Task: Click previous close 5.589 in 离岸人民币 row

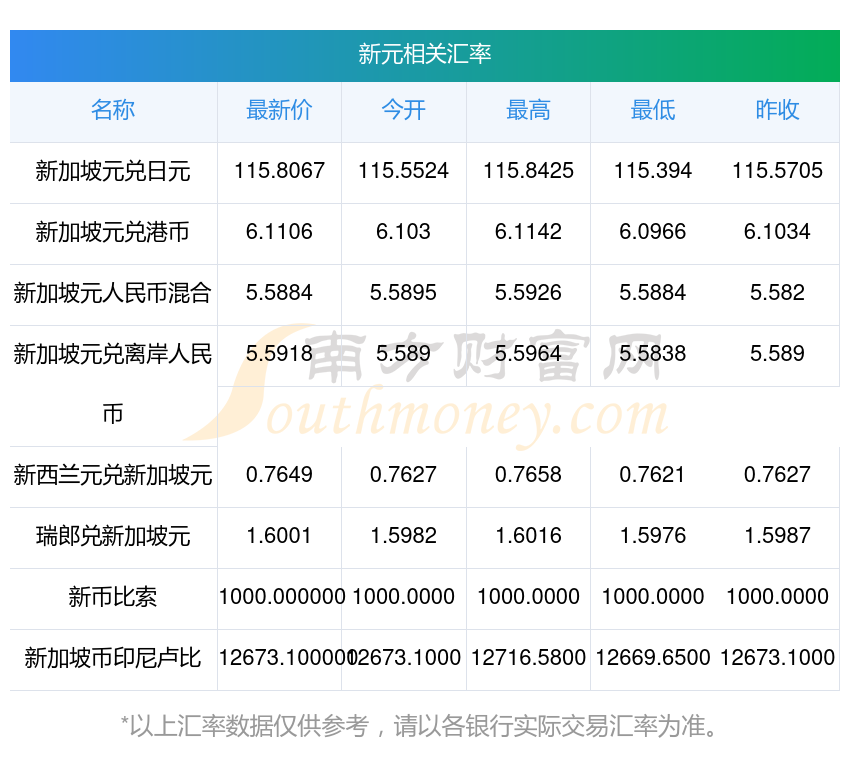Action: [x=777, y=354]
